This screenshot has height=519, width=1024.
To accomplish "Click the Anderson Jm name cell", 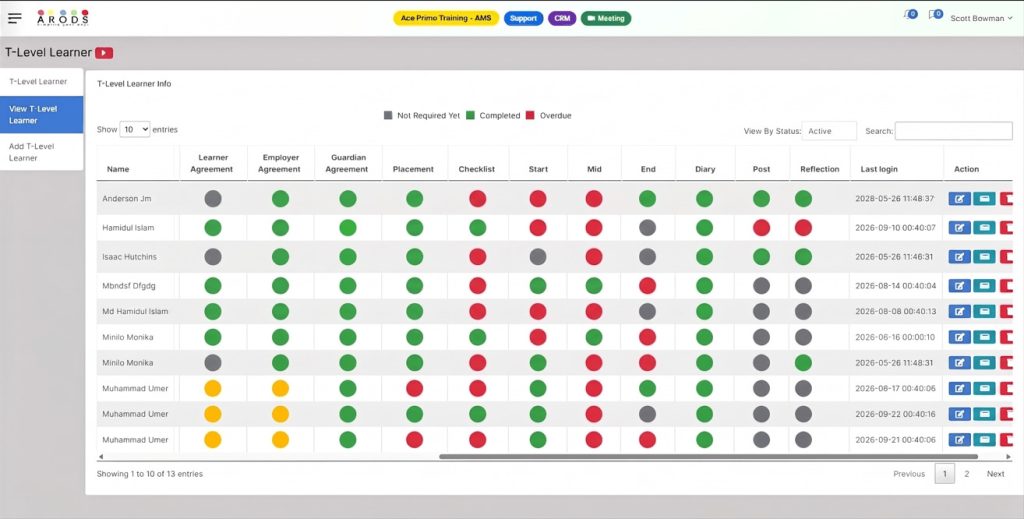I will (127, 198).
